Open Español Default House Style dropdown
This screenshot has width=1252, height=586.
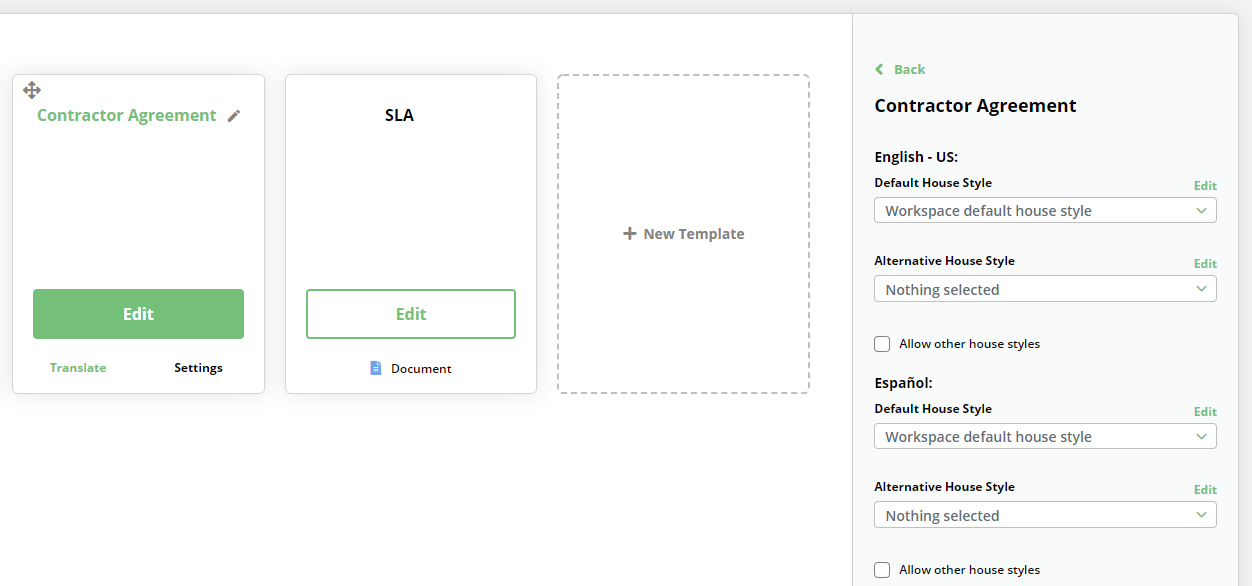click(1045, 437)
